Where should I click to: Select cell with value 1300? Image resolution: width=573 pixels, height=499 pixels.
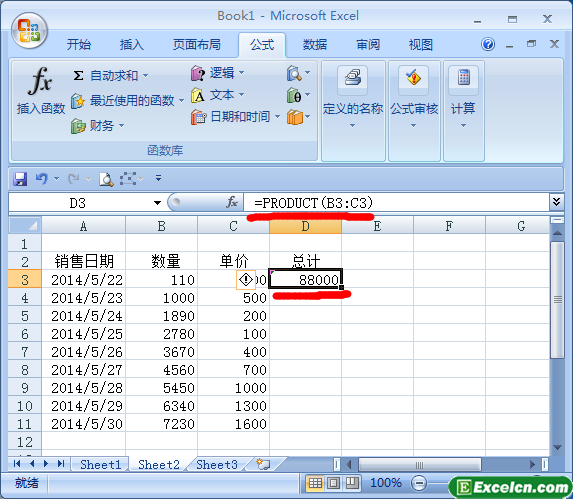click(x=234, y=406)
